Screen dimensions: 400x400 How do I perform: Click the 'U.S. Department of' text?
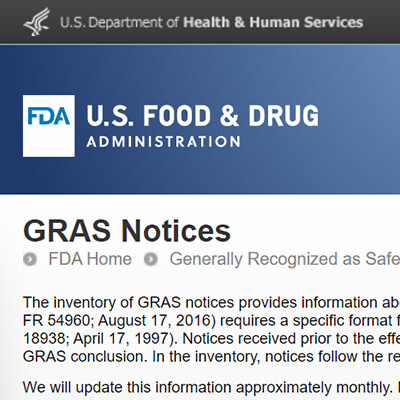[120, 23]
